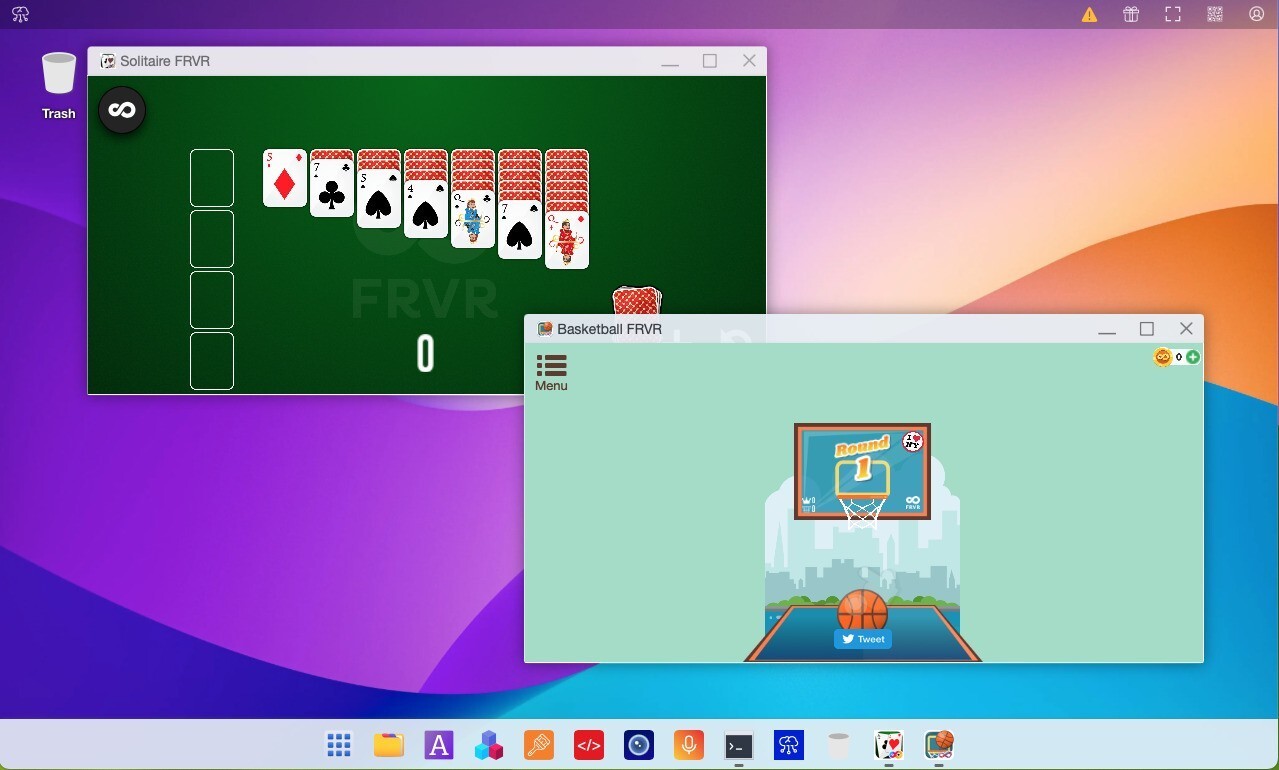The width and height of the screenshot is (1279, 770).
Task: Open the Menu in Basketball FRVR
Action: click(x=551, y=371)
